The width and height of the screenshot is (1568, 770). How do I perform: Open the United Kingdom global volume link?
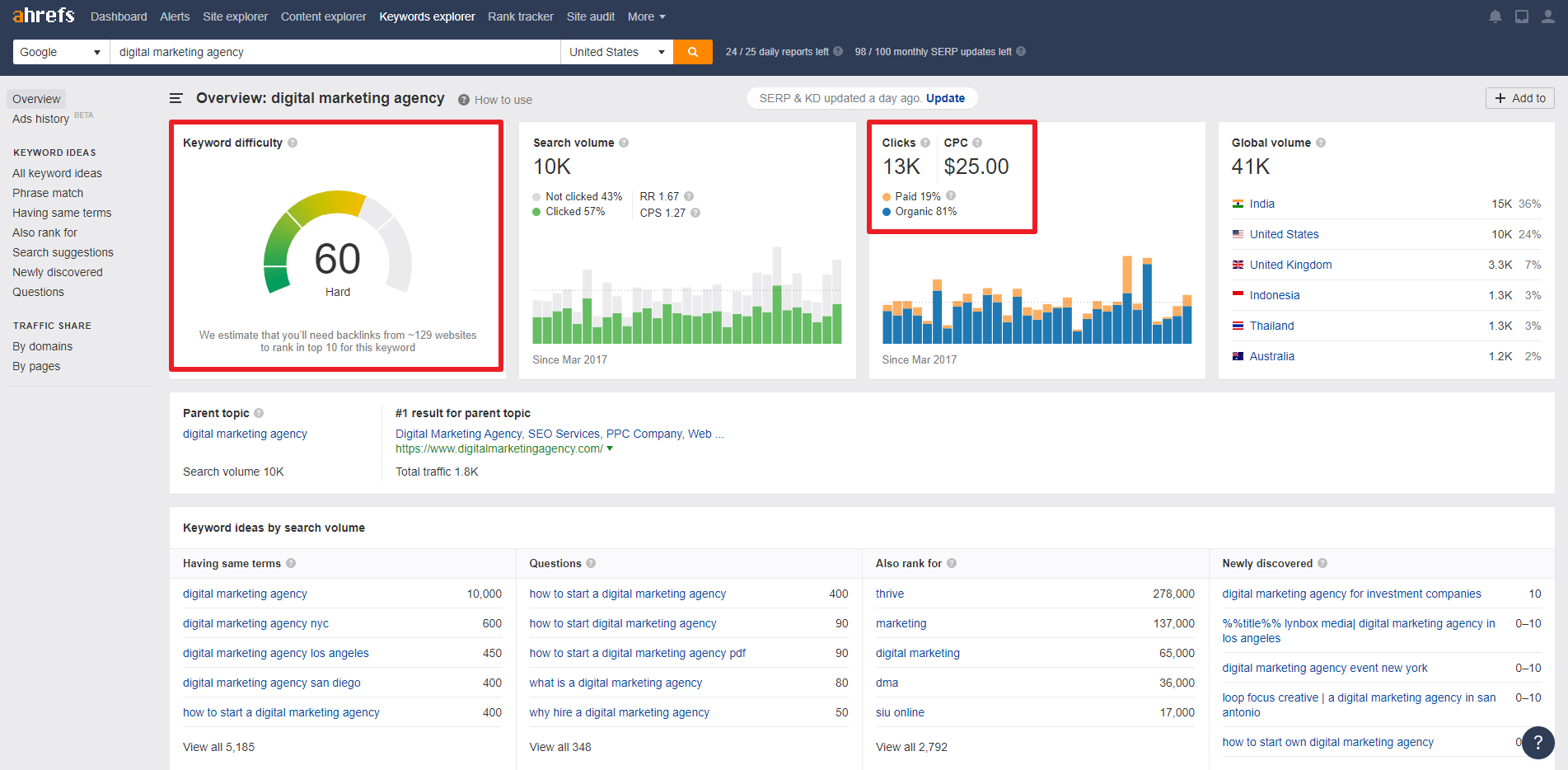tap(1290, 265)
